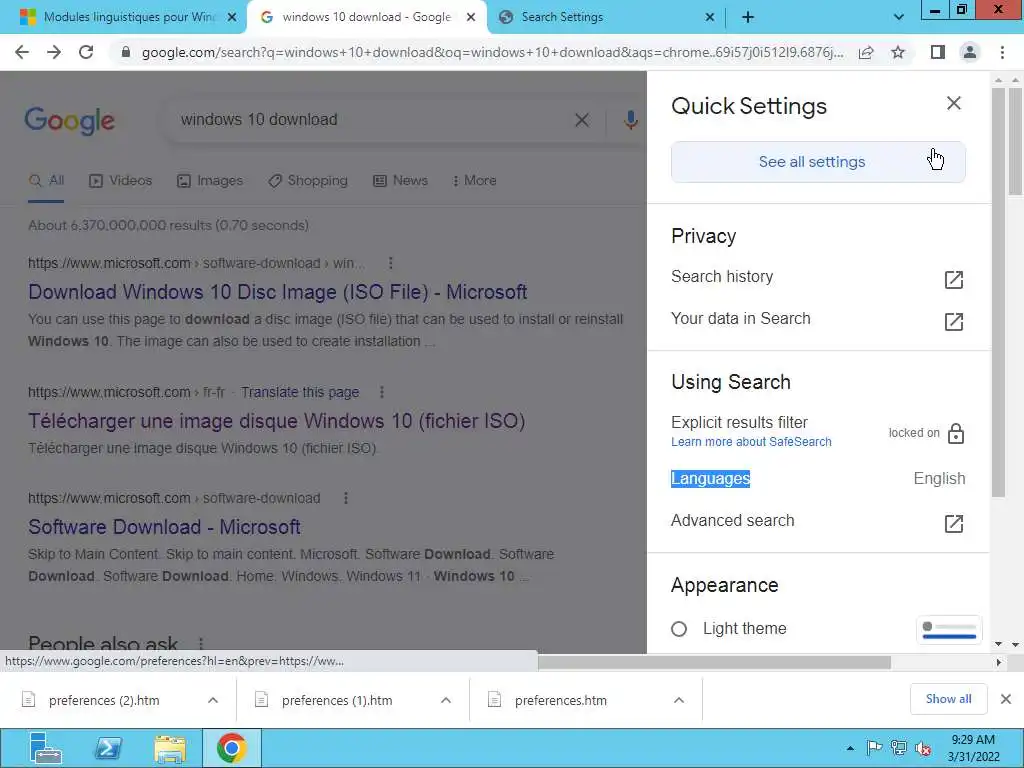Open Download Windows 10 Disc Image result
This screenshot has width=1024, height=768.
pos(278,292)
